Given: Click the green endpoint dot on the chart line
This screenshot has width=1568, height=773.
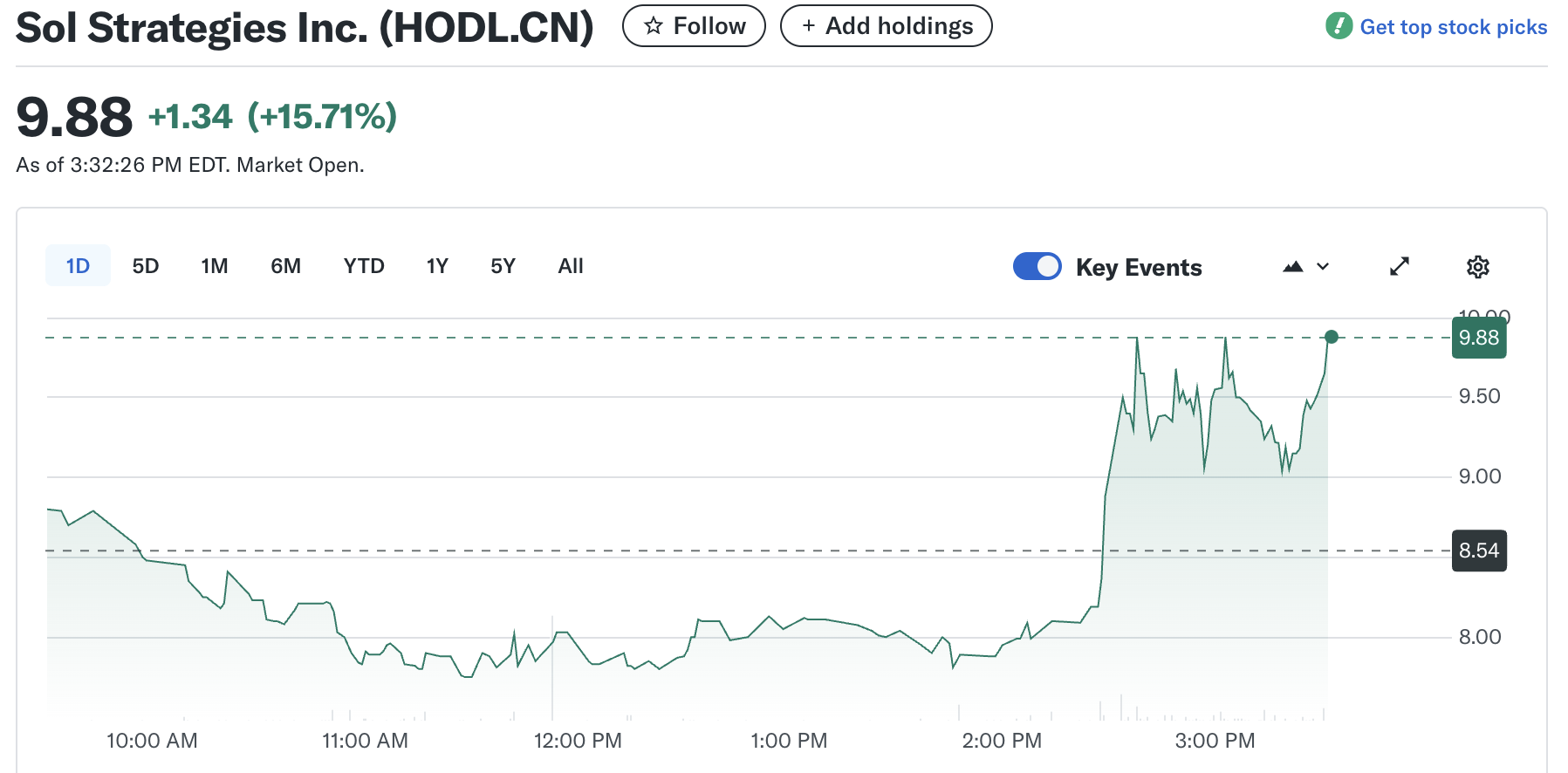Looking at the screenshot, I should tap(1331, 336).
